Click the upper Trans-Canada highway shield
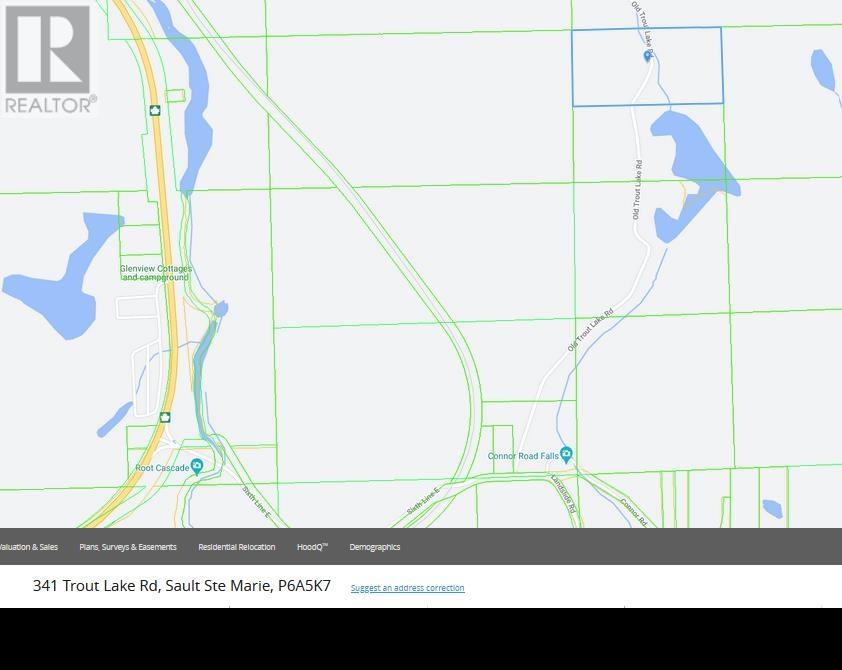The width and height of the screenshot is (842, 670). point(155,110)
